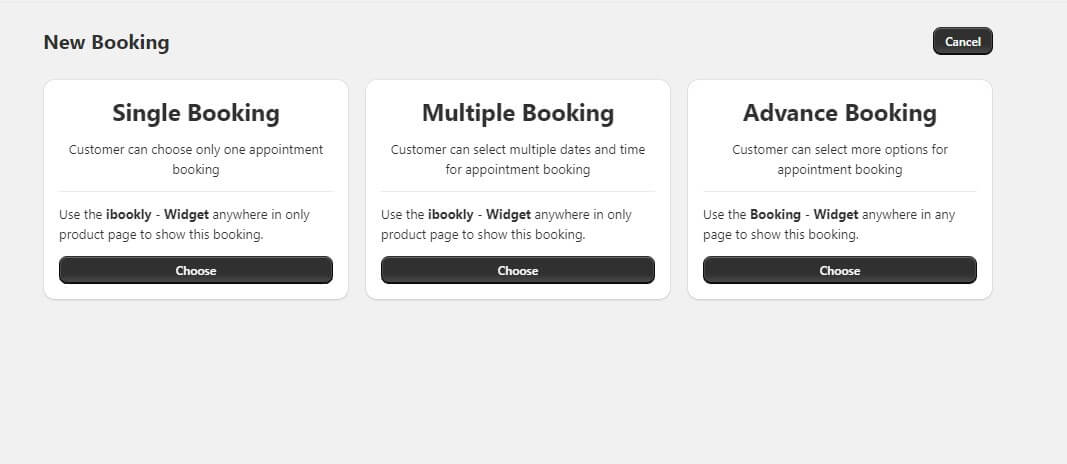
Task: Choose the Advance Booking option
Action: click(x=840, y=270)
